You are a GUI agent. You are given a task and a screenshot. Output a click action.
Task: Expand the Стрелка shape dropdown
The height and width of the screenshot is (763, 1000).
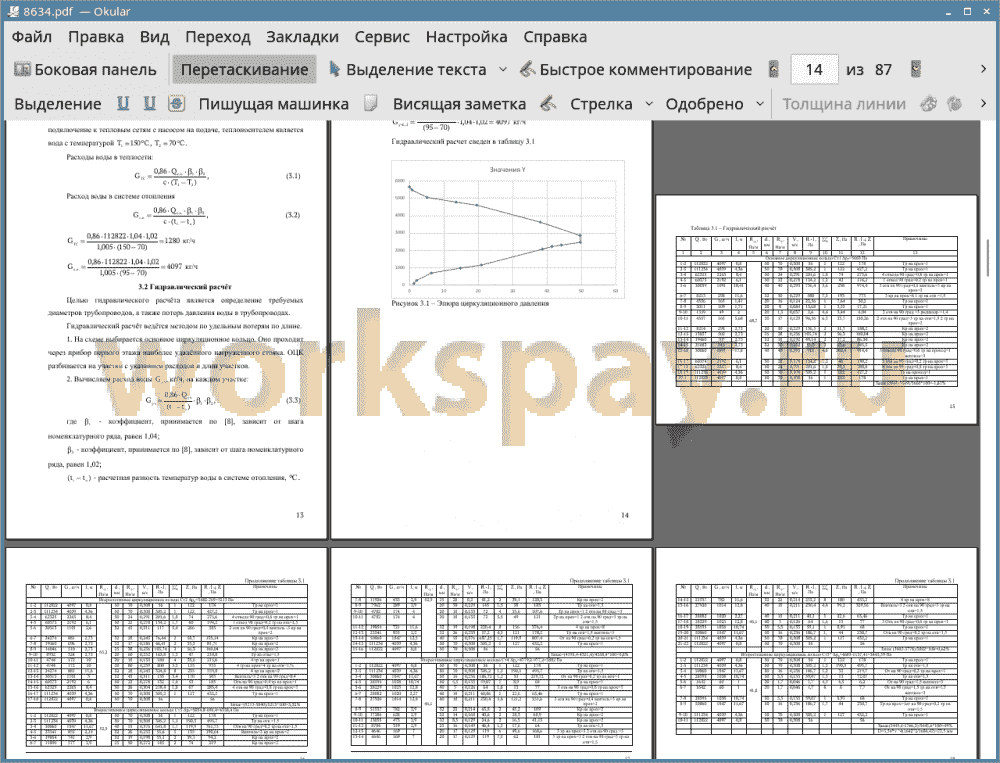coord(649,103)
